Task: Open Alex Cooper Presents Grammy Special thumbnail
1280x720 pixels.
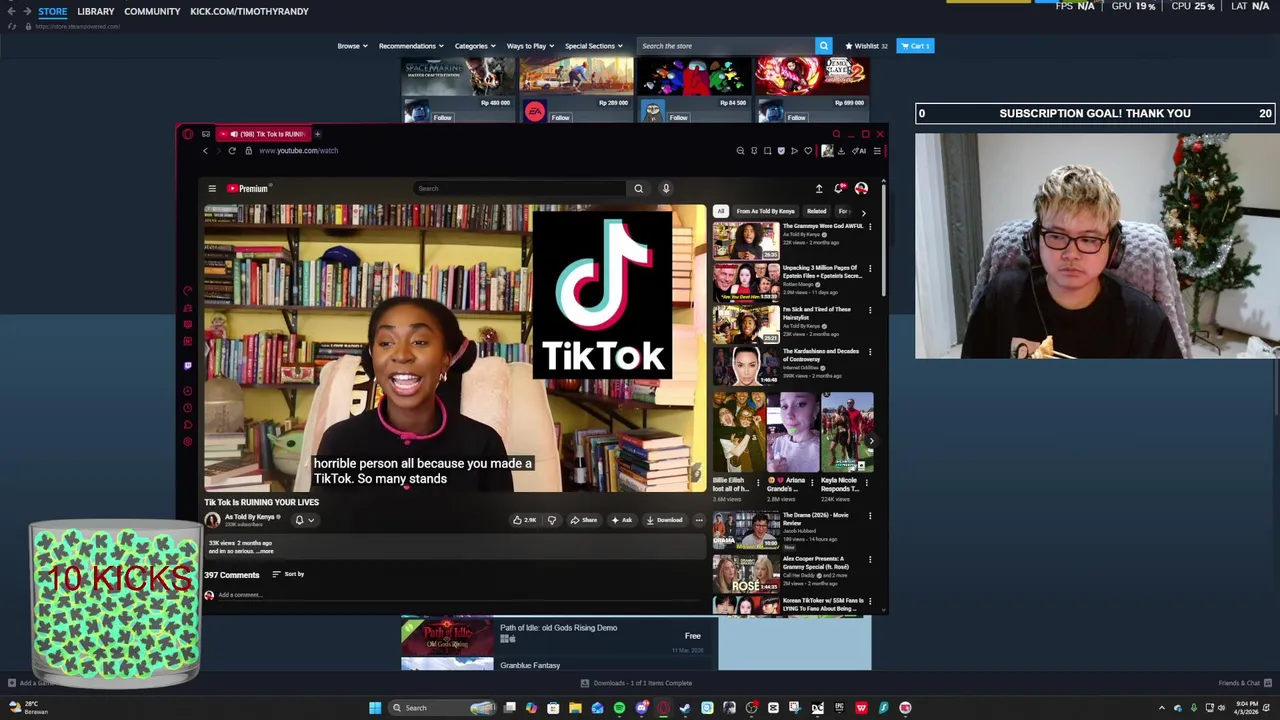Action: point(745,573)
